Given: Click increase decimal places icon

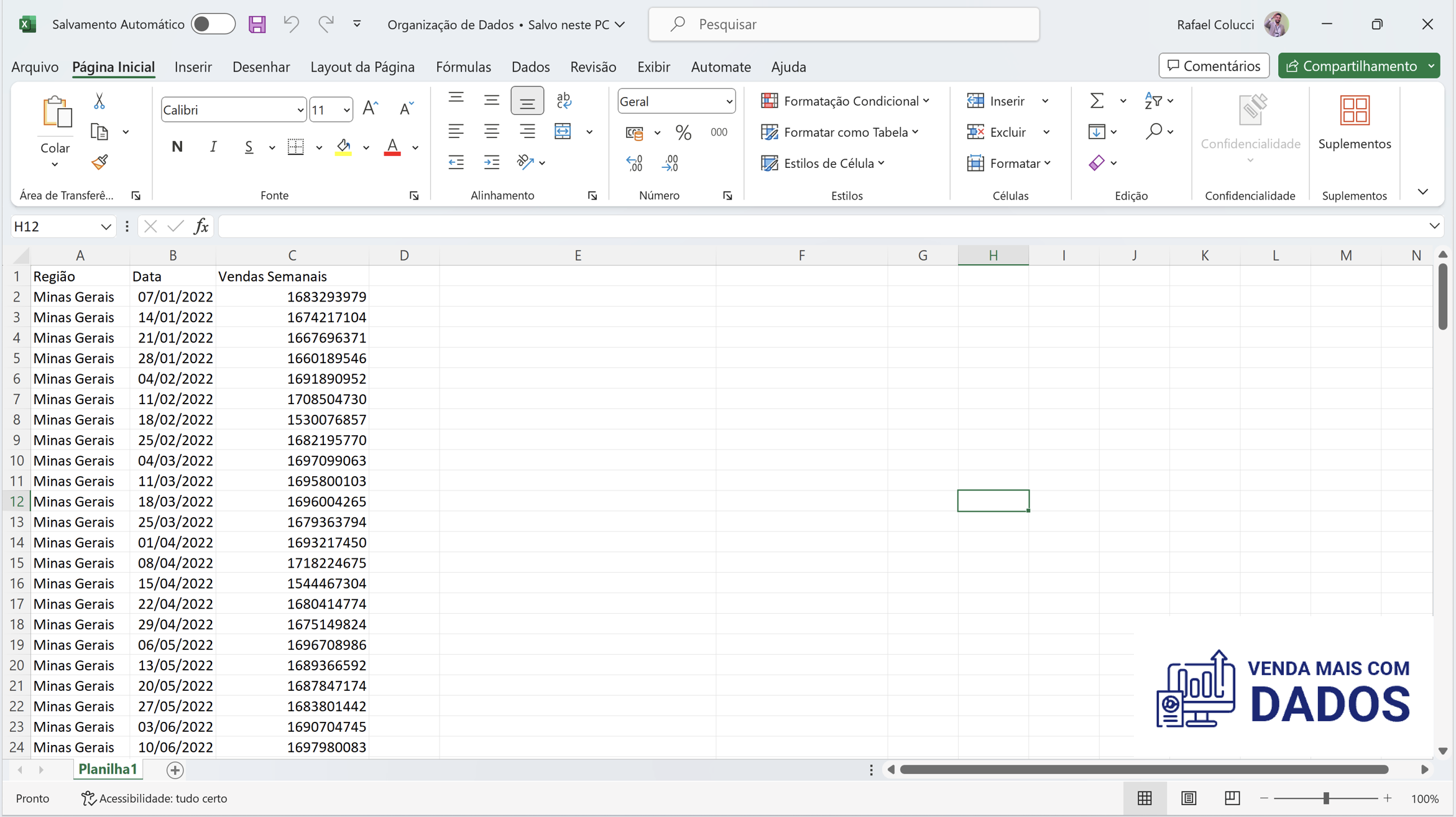Looking at the screenshot, I should point(634,163).
